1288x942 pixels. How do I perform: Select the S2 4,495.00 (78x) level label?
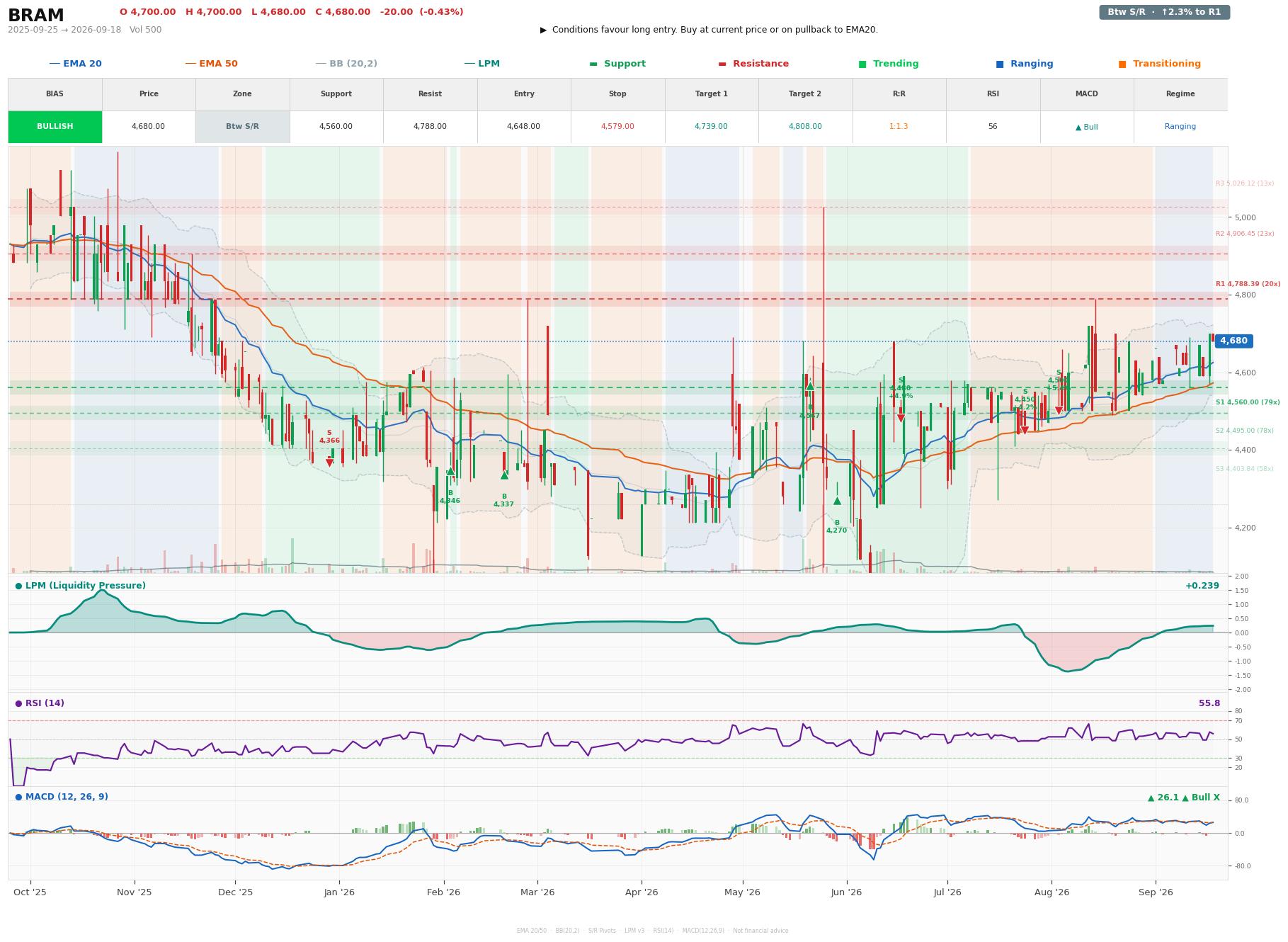click(1245, 431)
